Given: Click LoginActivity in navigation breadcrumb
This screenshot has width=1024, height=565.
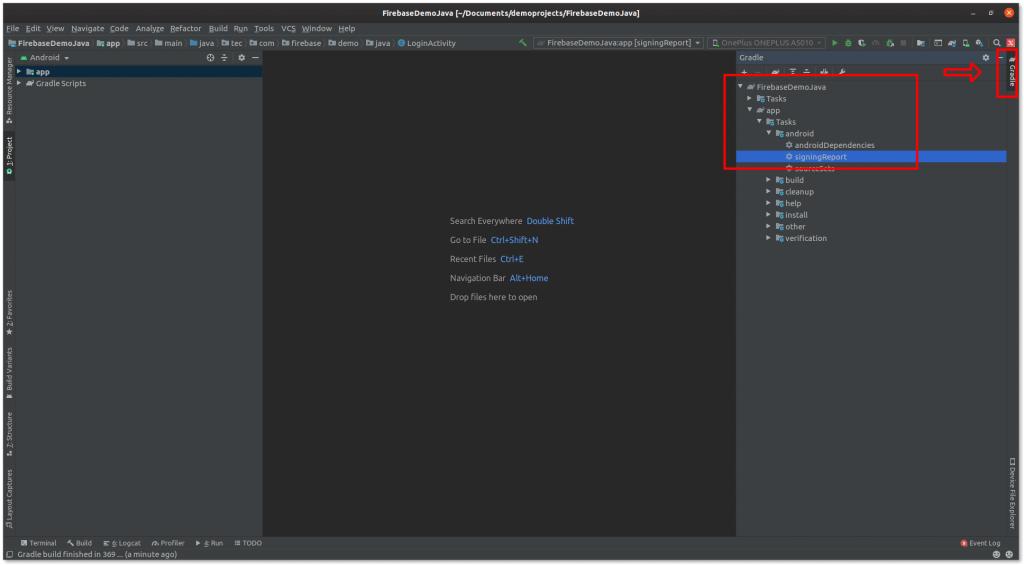Looking at the screenshot, I should click(426, 43).
